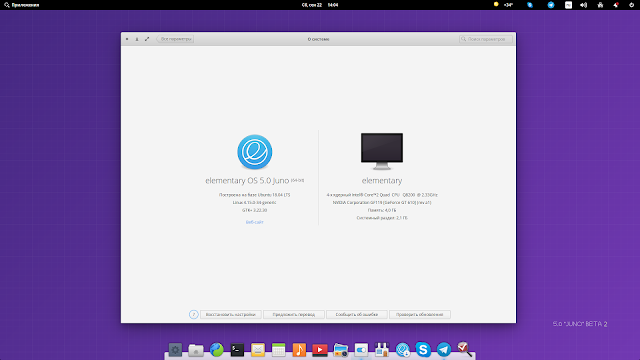The image size is (640, 360).
Task: Click the NVIDIA GeForce graphics line
Action: (x=382, y=202)
